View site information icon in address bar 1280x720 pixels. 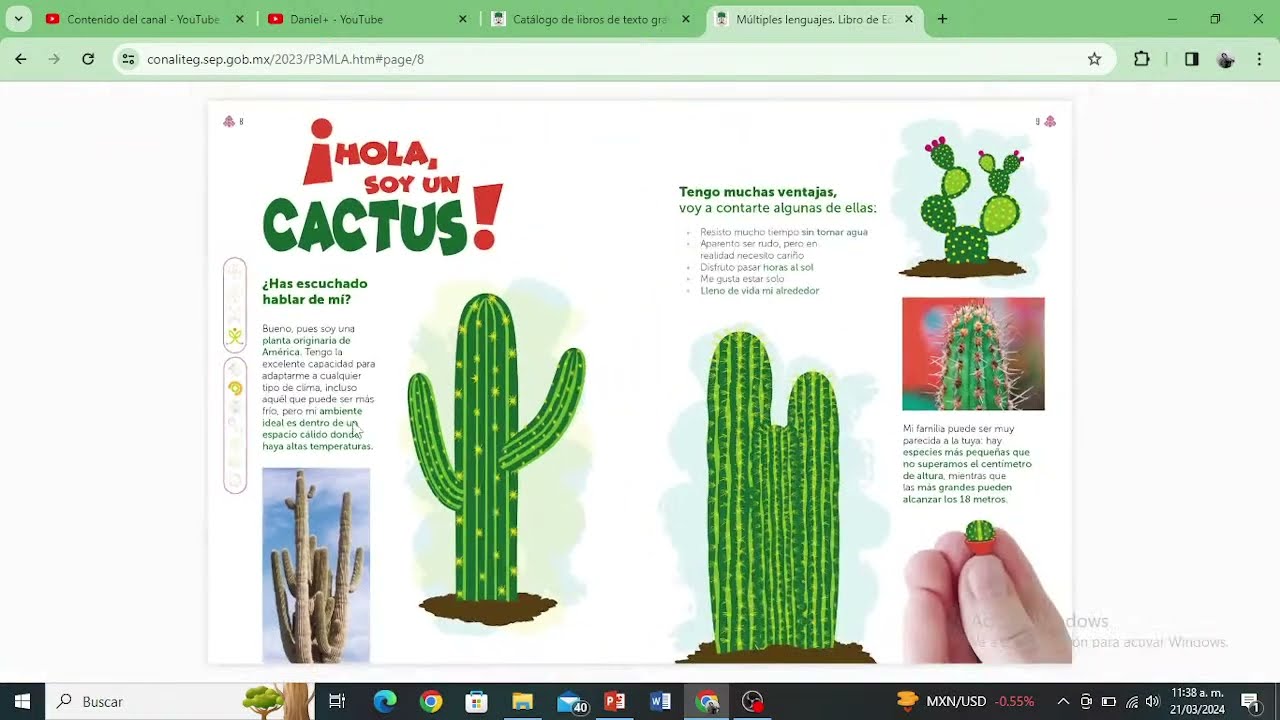point(128,59)
